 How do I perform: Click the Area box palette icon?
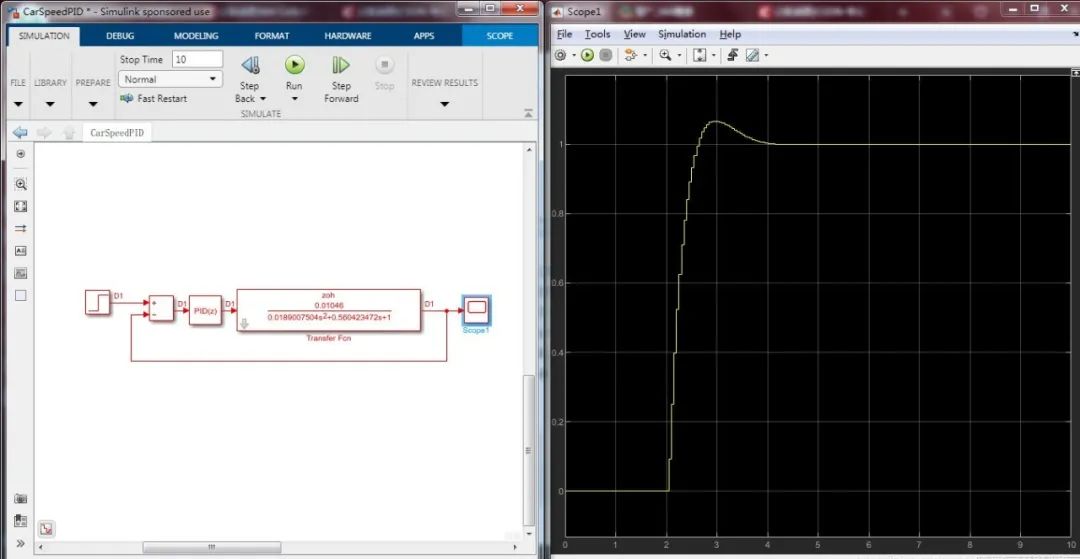tap(21, 295)
